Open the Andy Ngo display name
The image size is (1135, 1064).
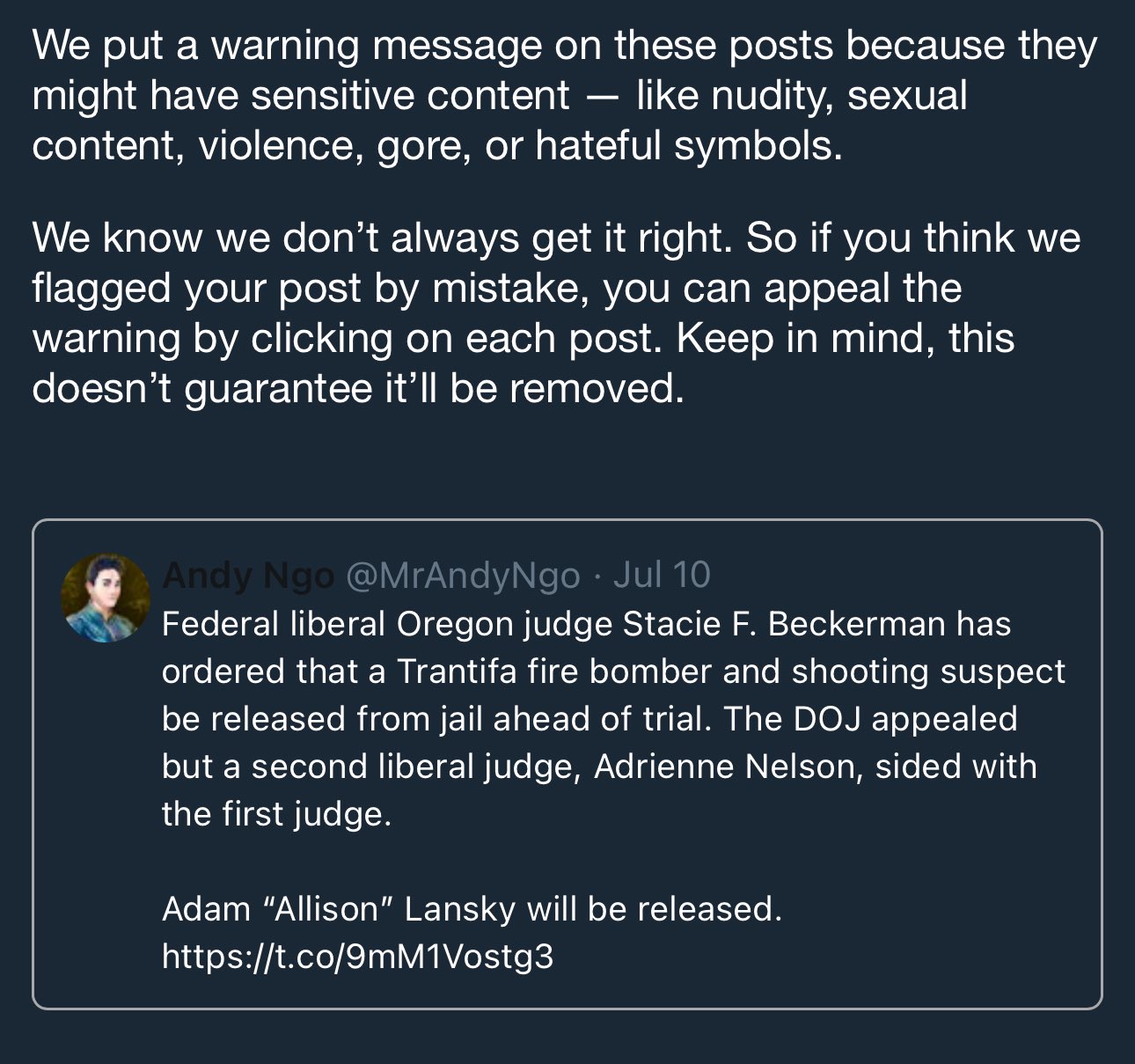247,576
